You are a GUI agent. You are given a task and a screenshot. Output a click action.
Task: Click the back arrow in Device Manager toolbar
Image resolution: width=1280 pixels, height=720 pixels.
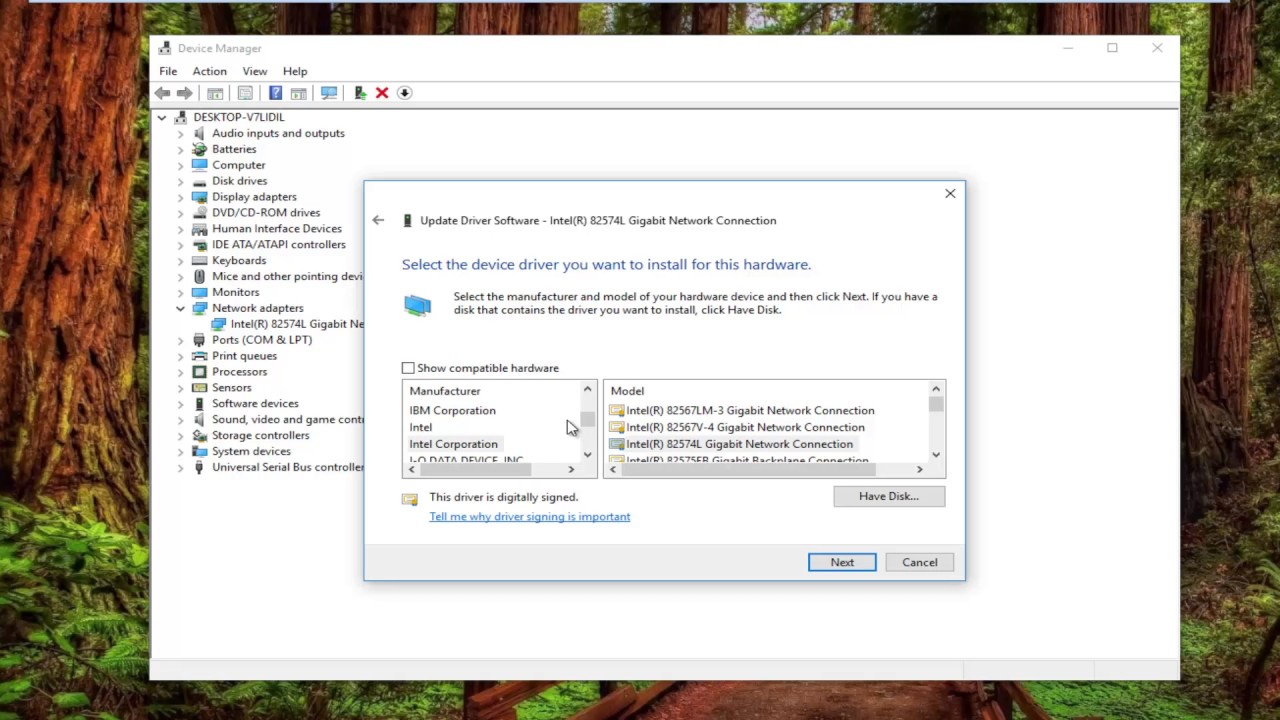[x=162, y=93]
